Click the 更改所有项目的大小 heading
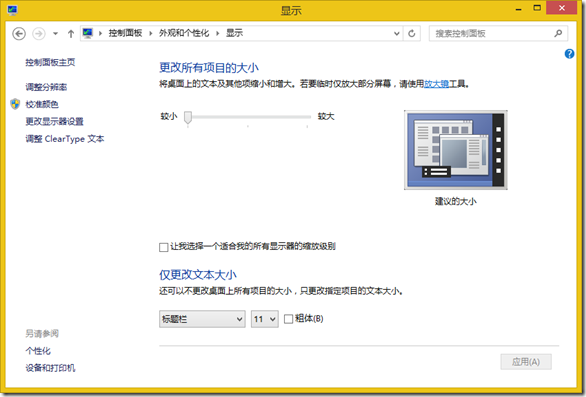 click(x=209, y=68)
